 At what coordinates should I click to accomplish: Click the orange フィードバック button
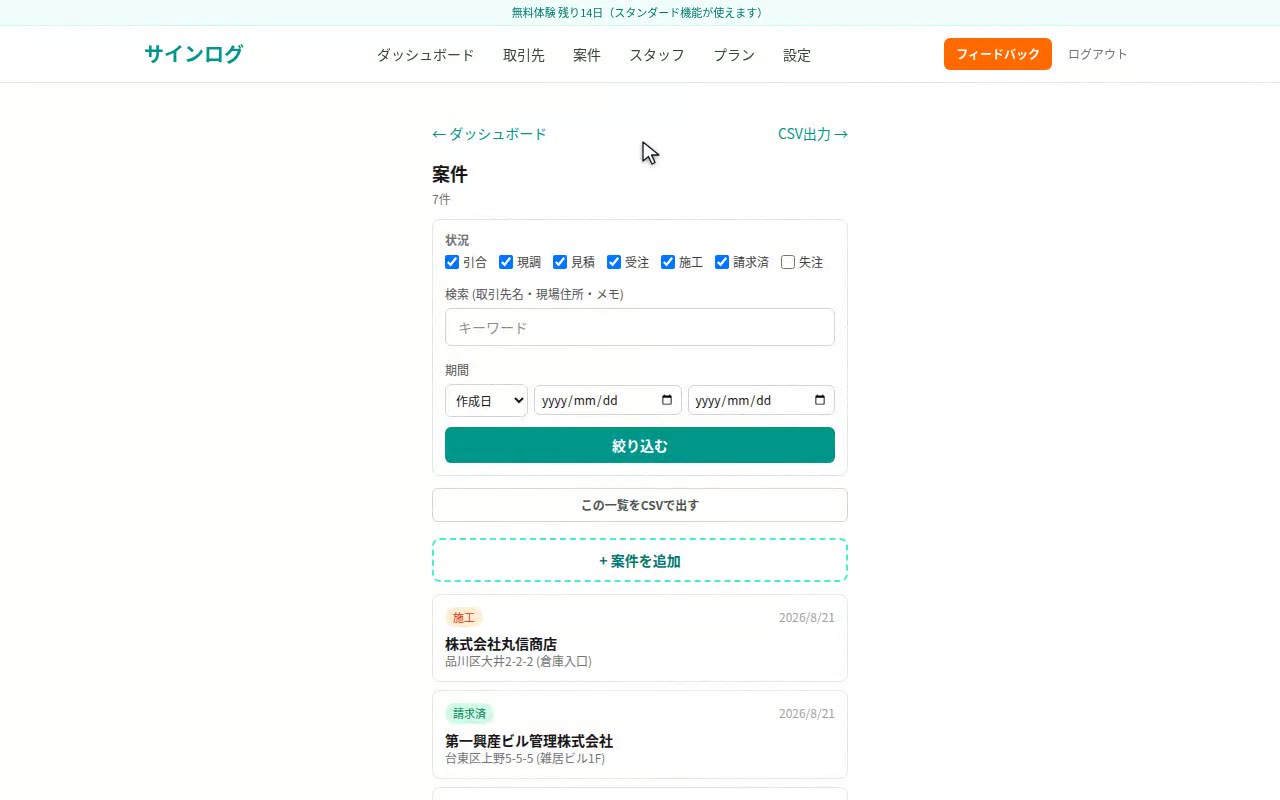(x=998, y=54)
